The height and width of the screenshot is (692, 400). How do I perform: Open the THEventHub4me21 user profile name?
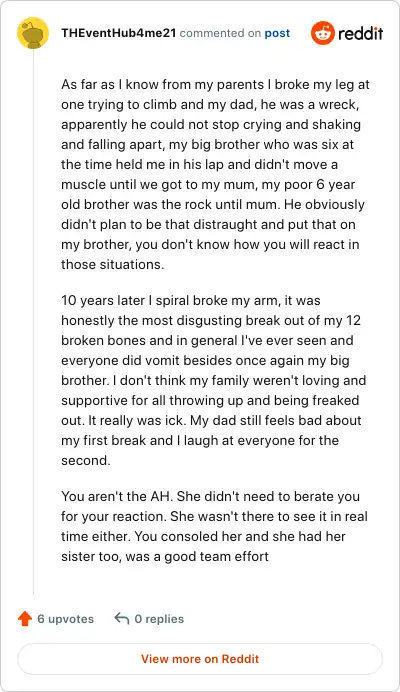coord(118,33)
